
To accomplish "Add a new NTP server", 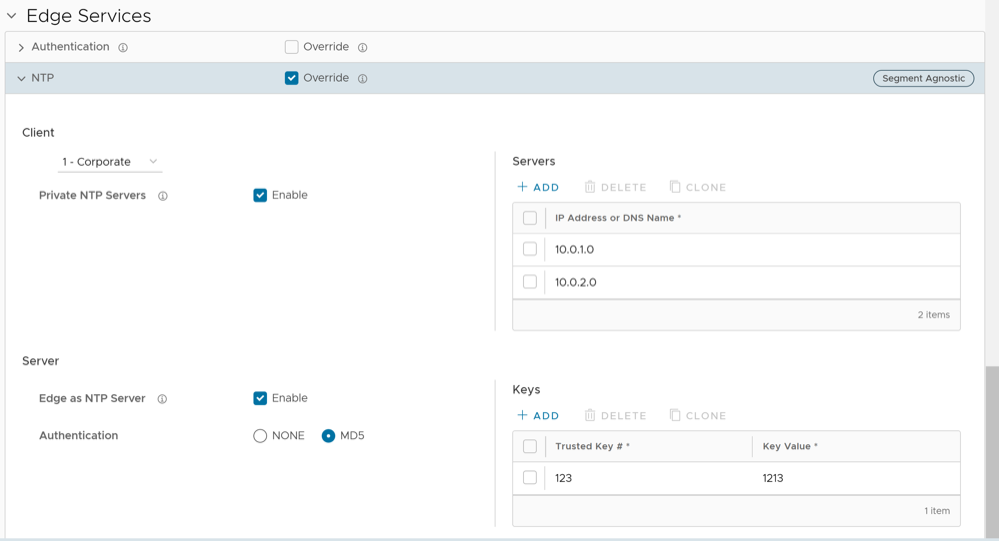I will point(538,187).
